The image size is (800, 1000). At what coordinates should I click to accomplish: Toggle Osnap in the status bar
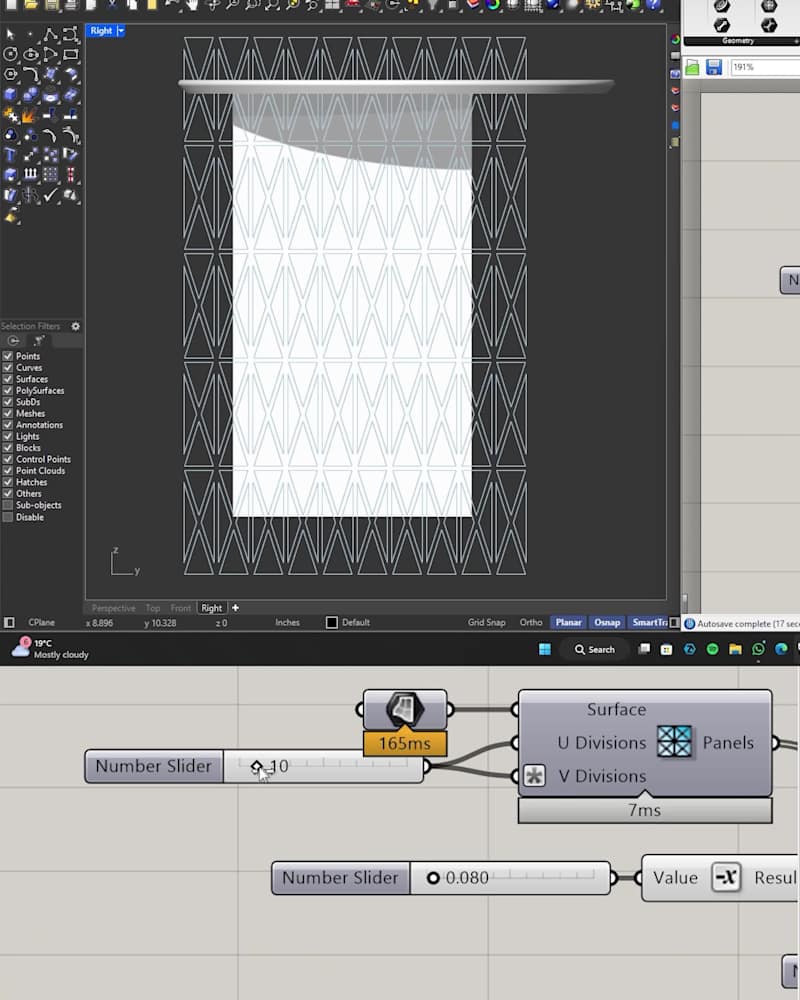[607, 622]
